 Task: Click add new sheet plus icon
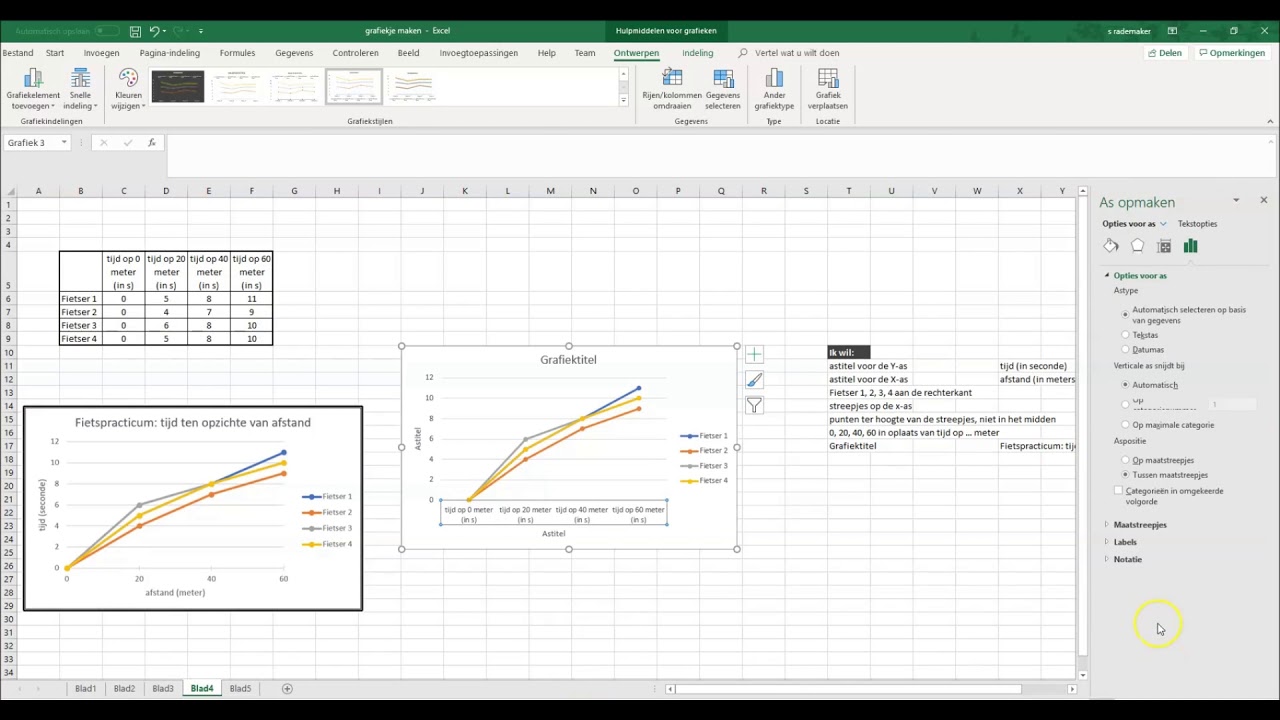[x=287, y=688]
